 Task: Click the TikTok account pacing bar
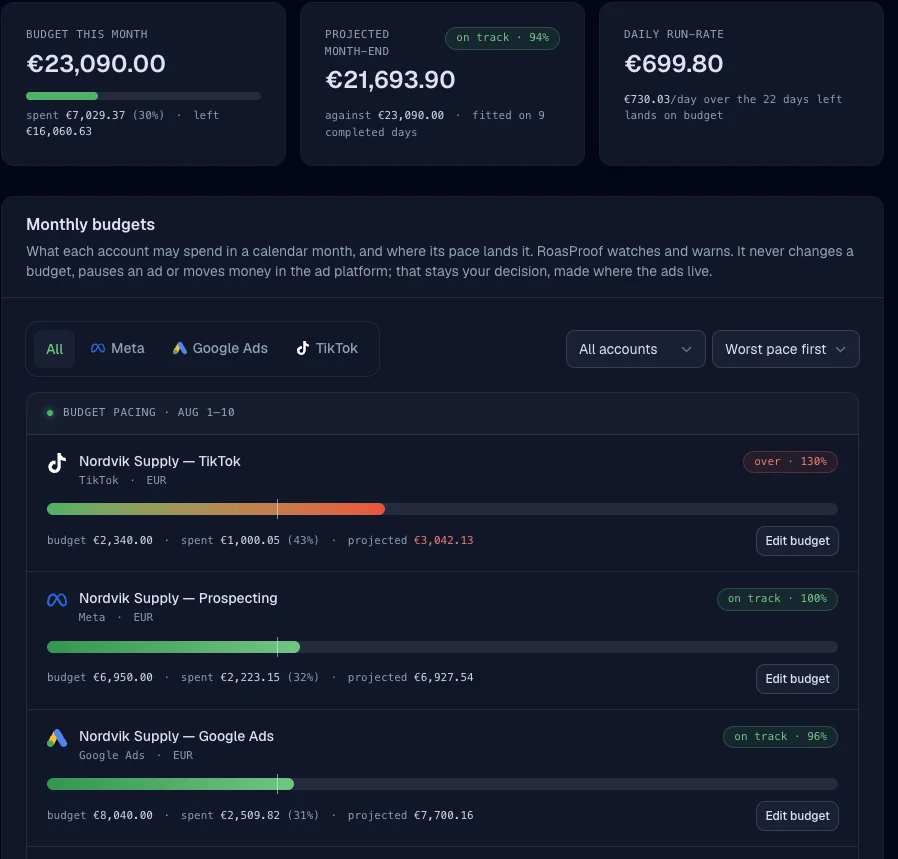click(x=442, y=509)
